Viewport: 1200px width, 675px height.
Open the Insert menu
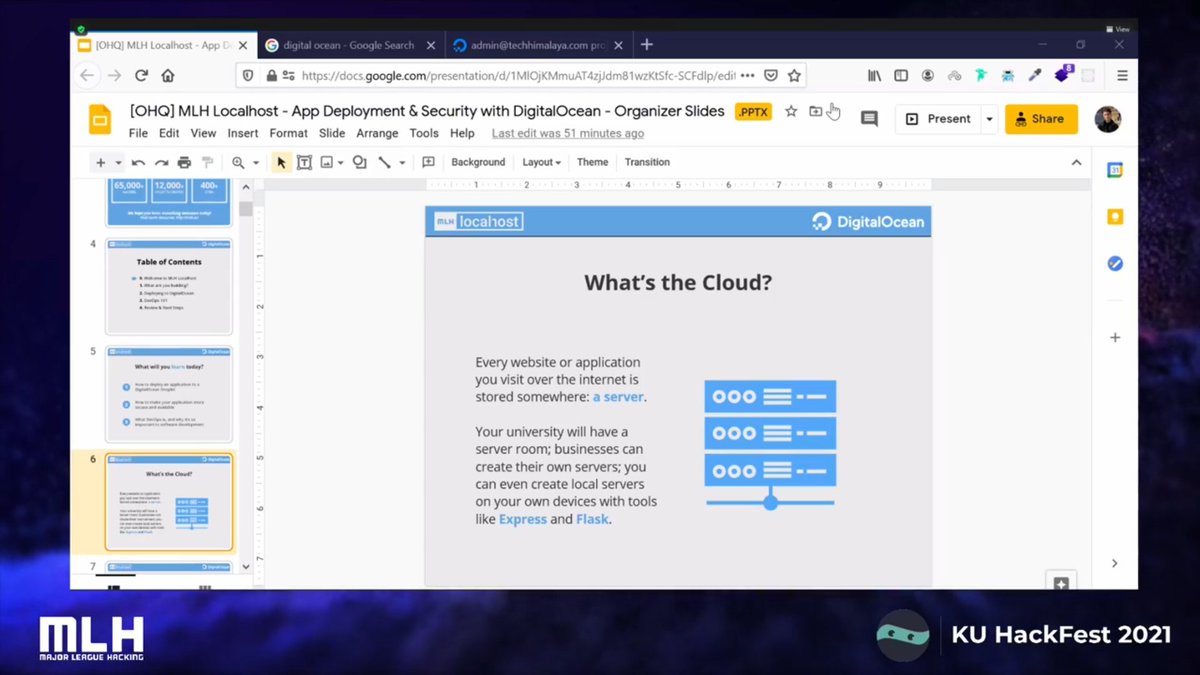243,133
